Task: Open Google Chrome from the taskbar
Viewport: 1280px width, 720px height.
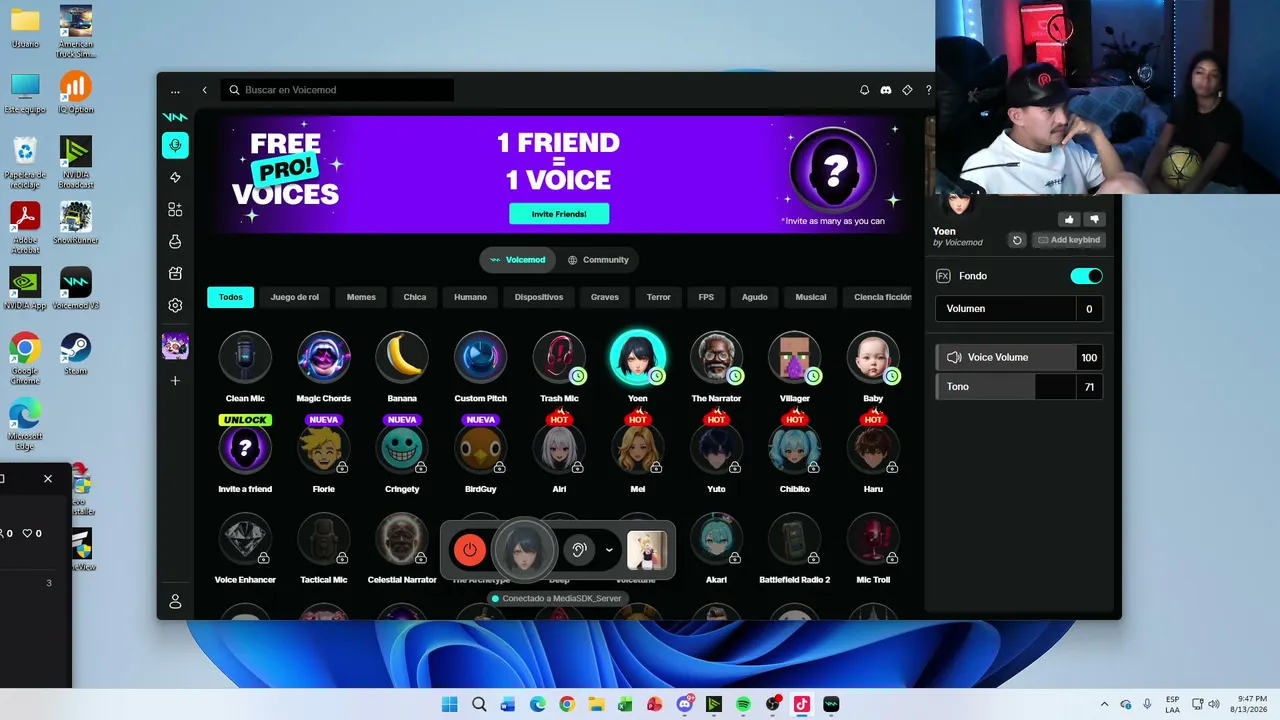Action: coord(567,704)
